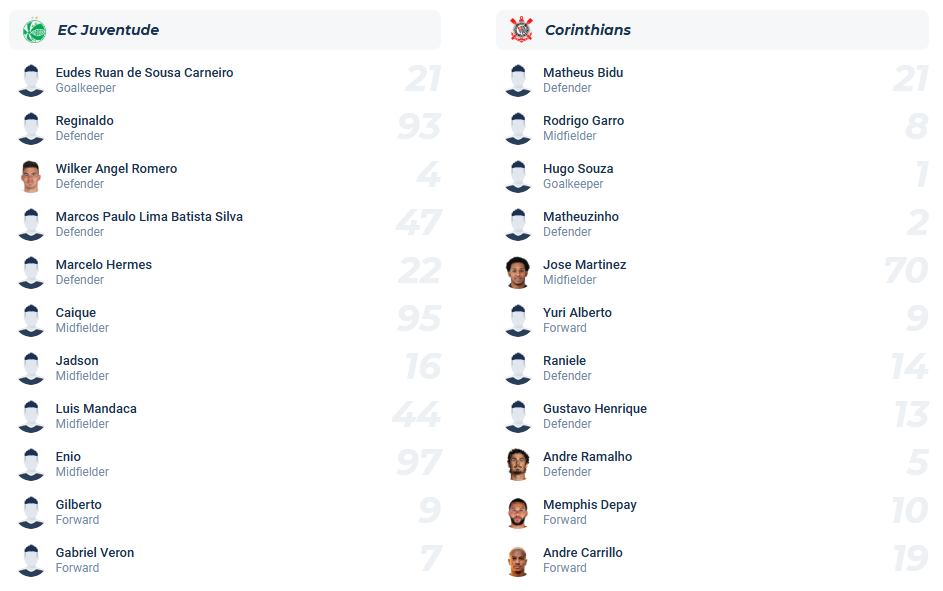
Task: Open the Corinthians team header panel
Action: pyautogui.click(x=712, y=30)
